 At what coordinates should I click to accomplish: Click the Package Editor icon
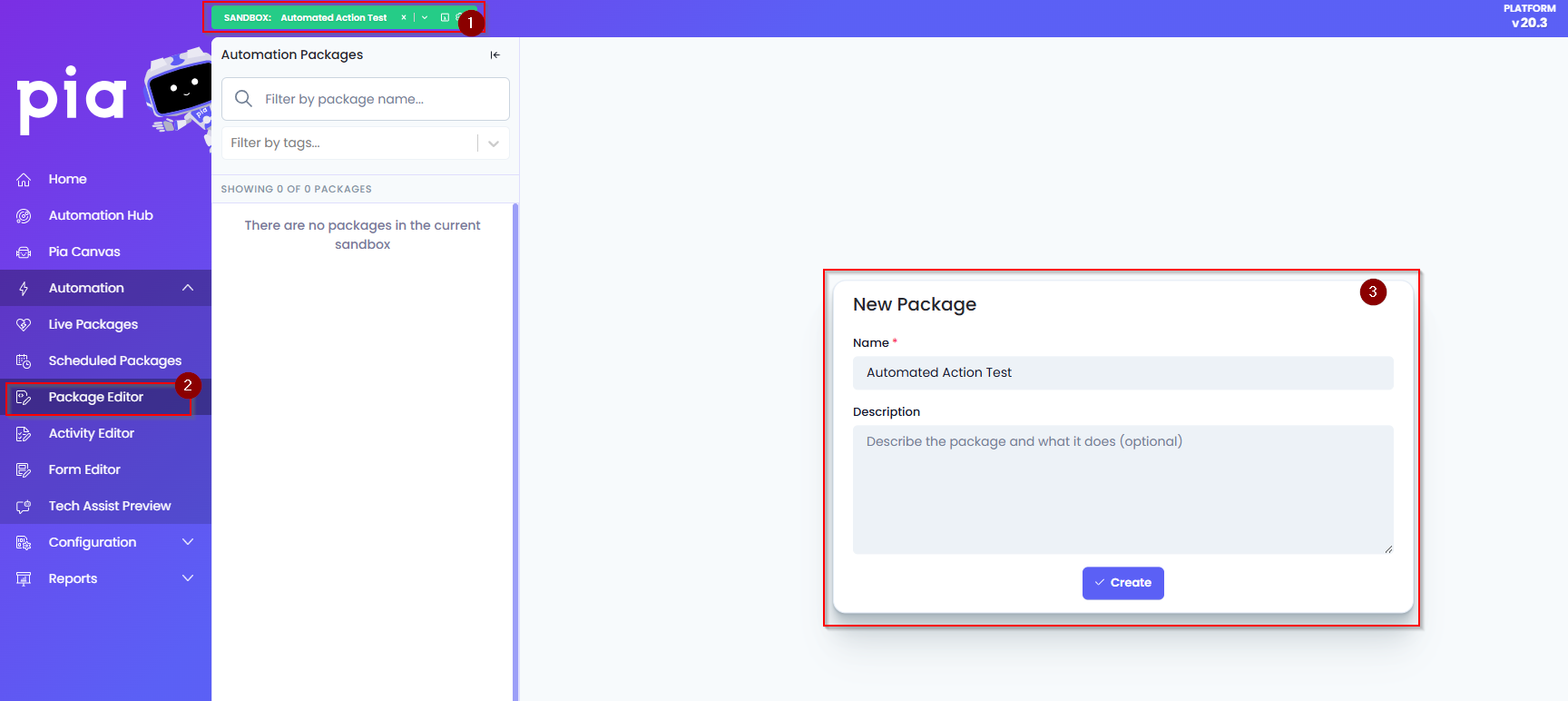(x=24, y=398)
